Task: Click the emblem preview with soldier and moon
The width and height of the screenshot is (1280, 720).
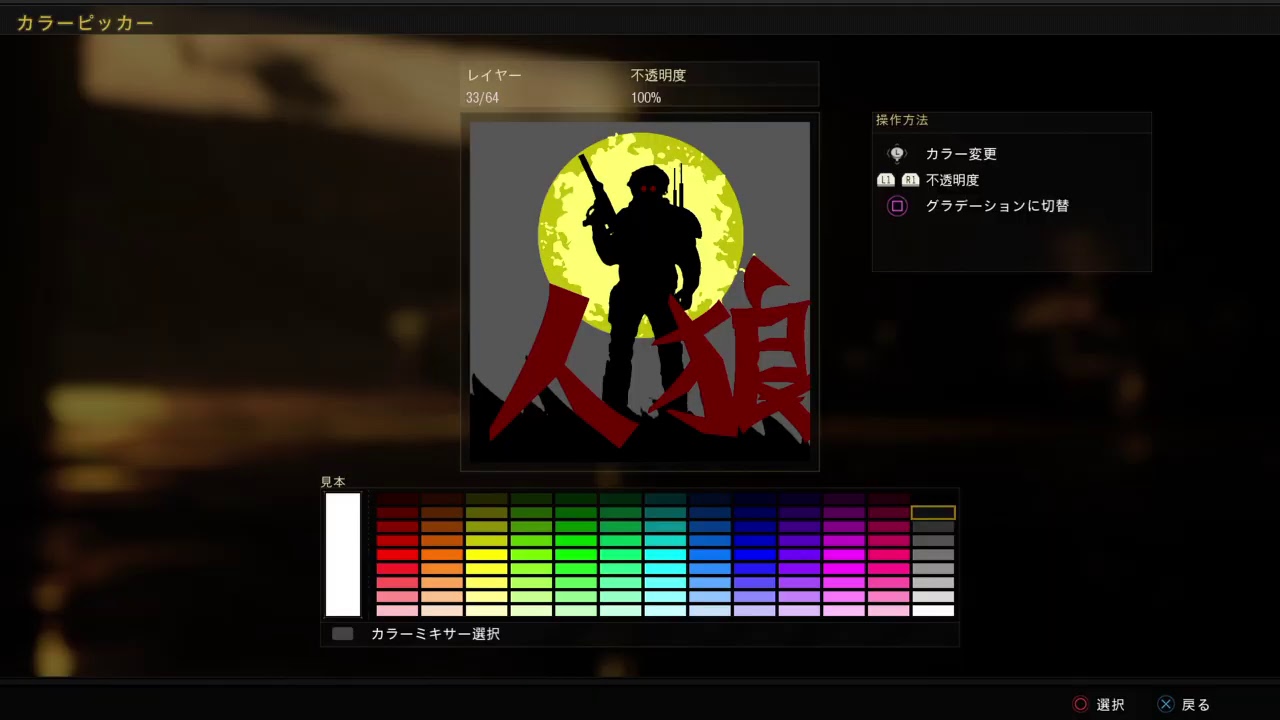Action: (640, 292)
